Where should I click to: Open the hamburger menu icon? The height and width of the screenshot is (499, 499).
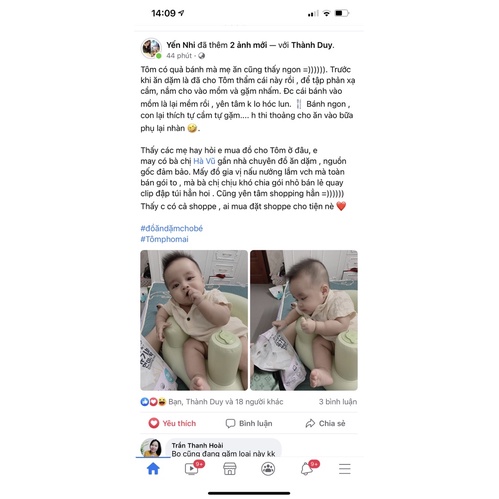345,469
